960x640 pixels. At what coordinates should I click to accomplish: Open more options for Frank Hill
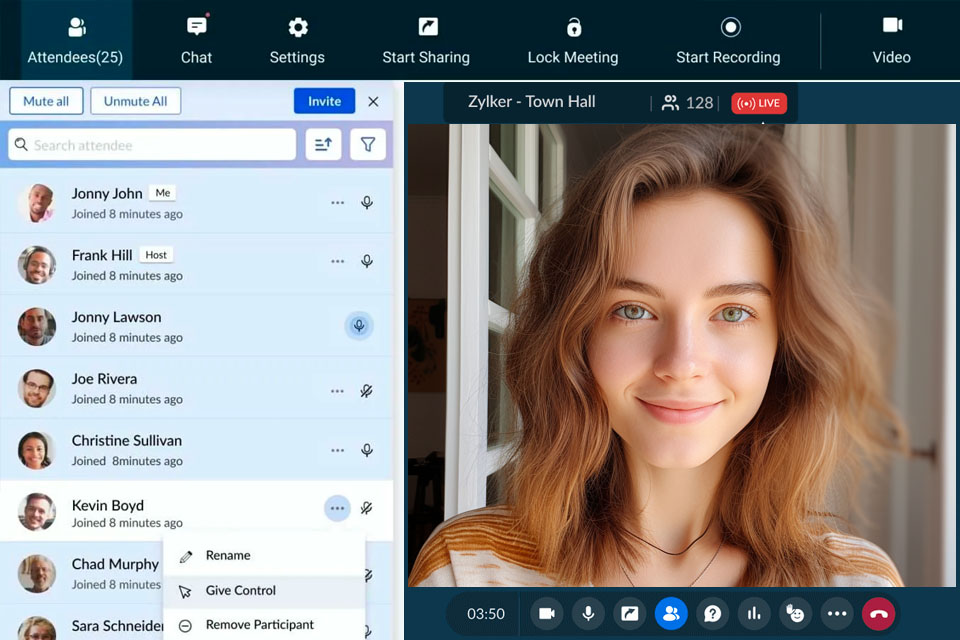tap(337, 262)
